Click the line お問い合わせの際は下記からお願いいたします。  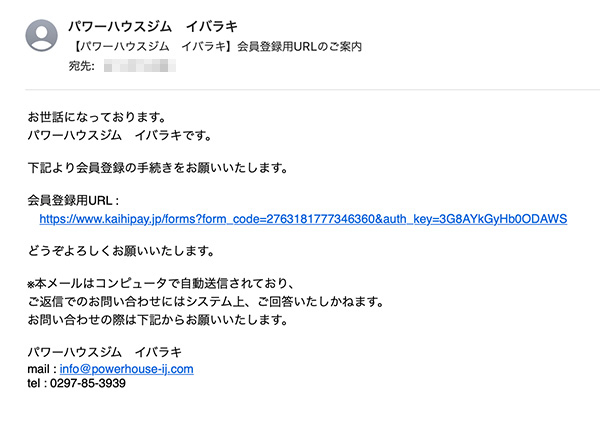(158, 320)
